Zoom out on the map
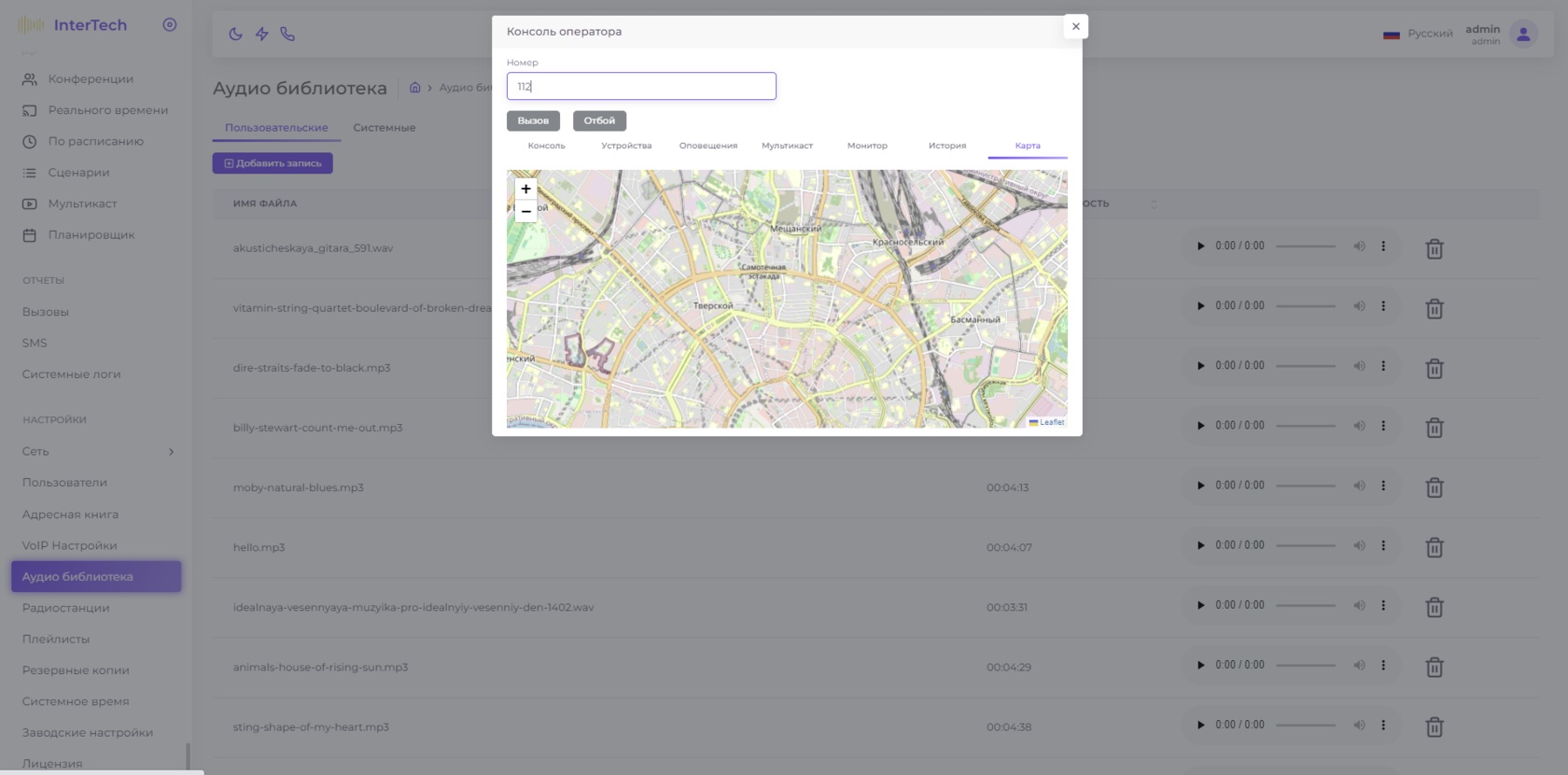The height and width of the screenshot is (775, 1568). click(525, 211)
